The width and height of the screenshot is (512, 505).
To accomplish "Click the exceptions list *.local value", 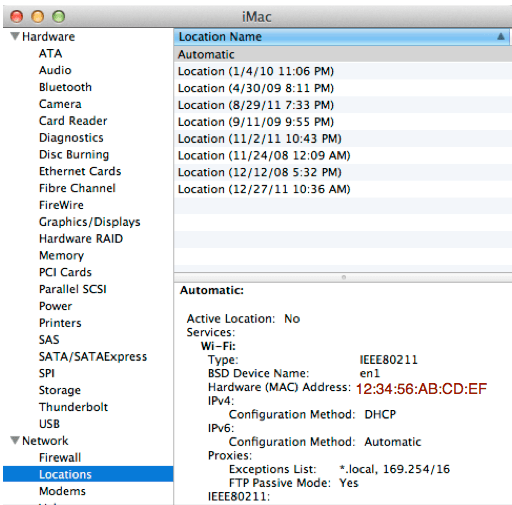I will pos(395,469).
